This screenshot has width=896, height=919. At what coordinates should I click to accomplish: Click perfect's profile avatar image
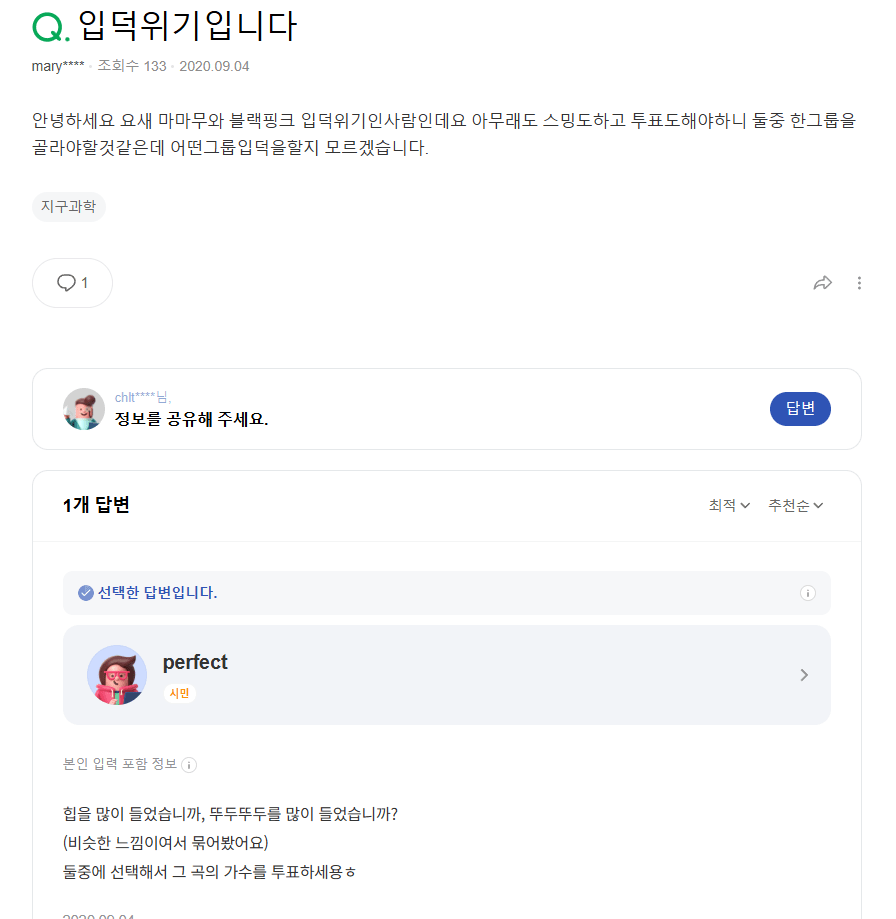[117, 675]
